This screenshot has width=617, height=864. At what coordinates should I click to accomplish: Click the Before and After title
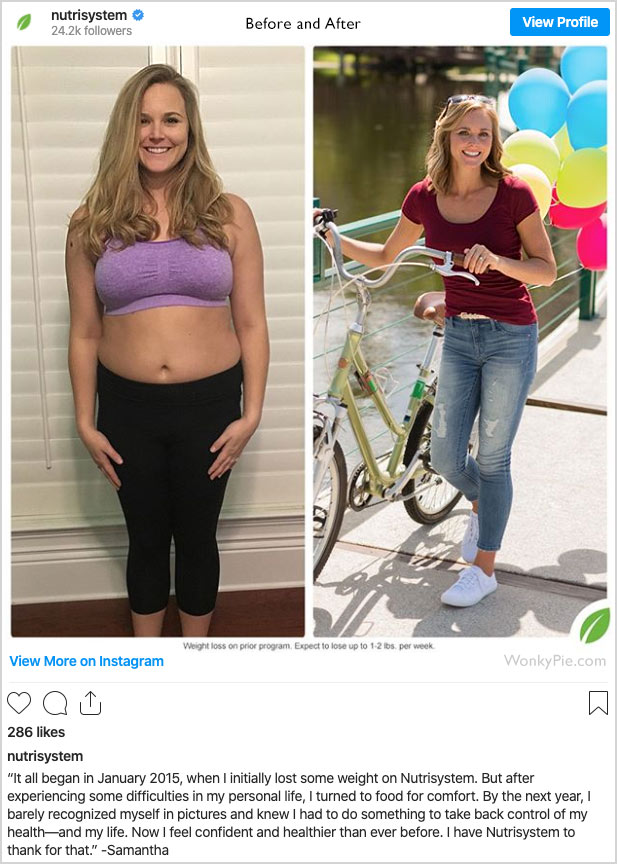pos(303,24)
